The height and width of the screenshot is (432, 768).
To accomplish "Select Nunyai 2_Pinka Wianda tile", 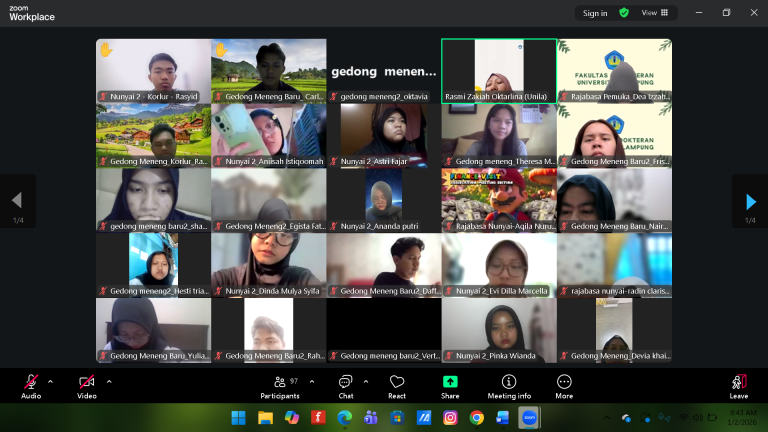I will tap(499, 330).
